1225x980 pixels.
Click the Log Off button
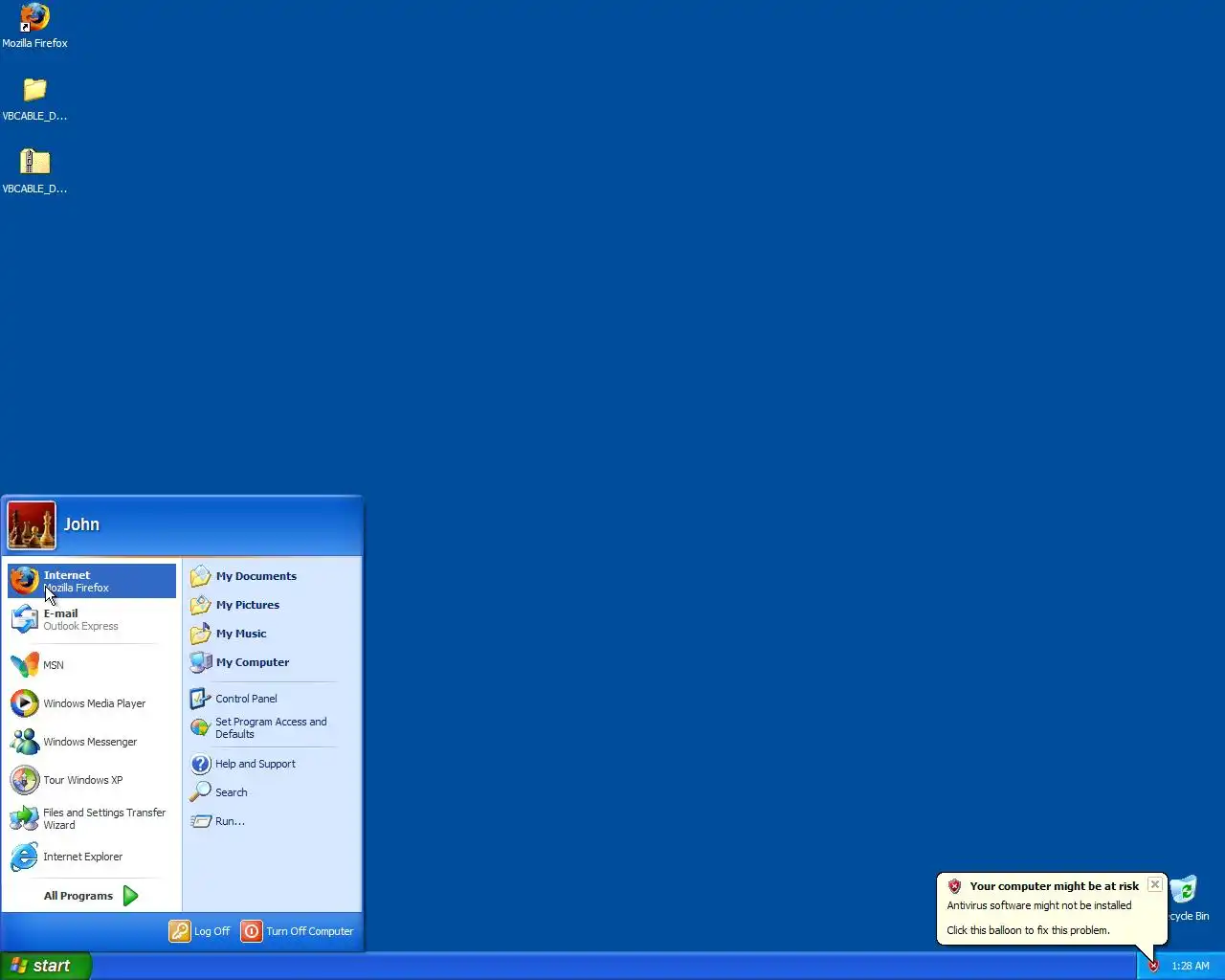[200, 931]
